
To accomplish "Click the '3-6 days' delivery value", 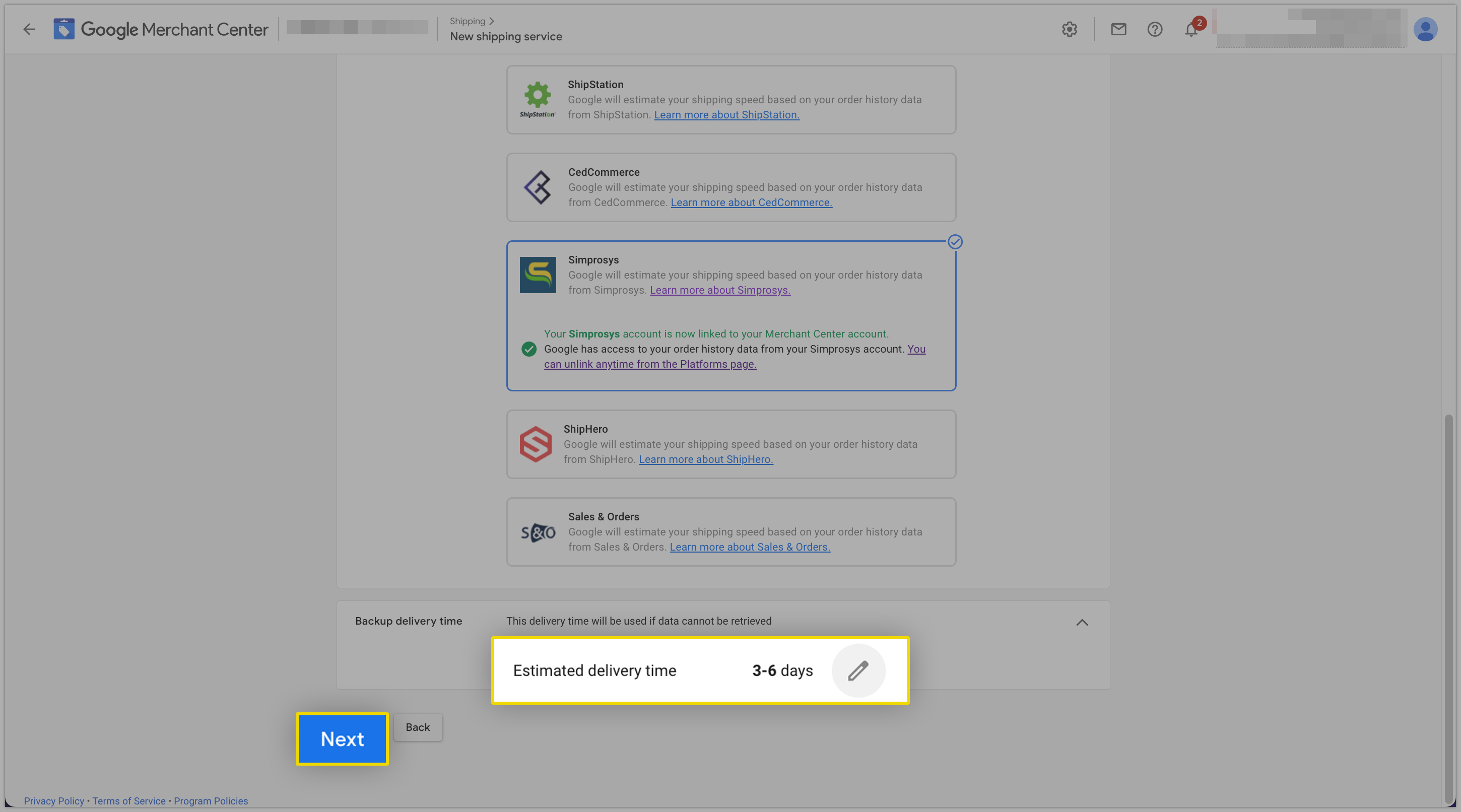I will (x=782, y=670).
